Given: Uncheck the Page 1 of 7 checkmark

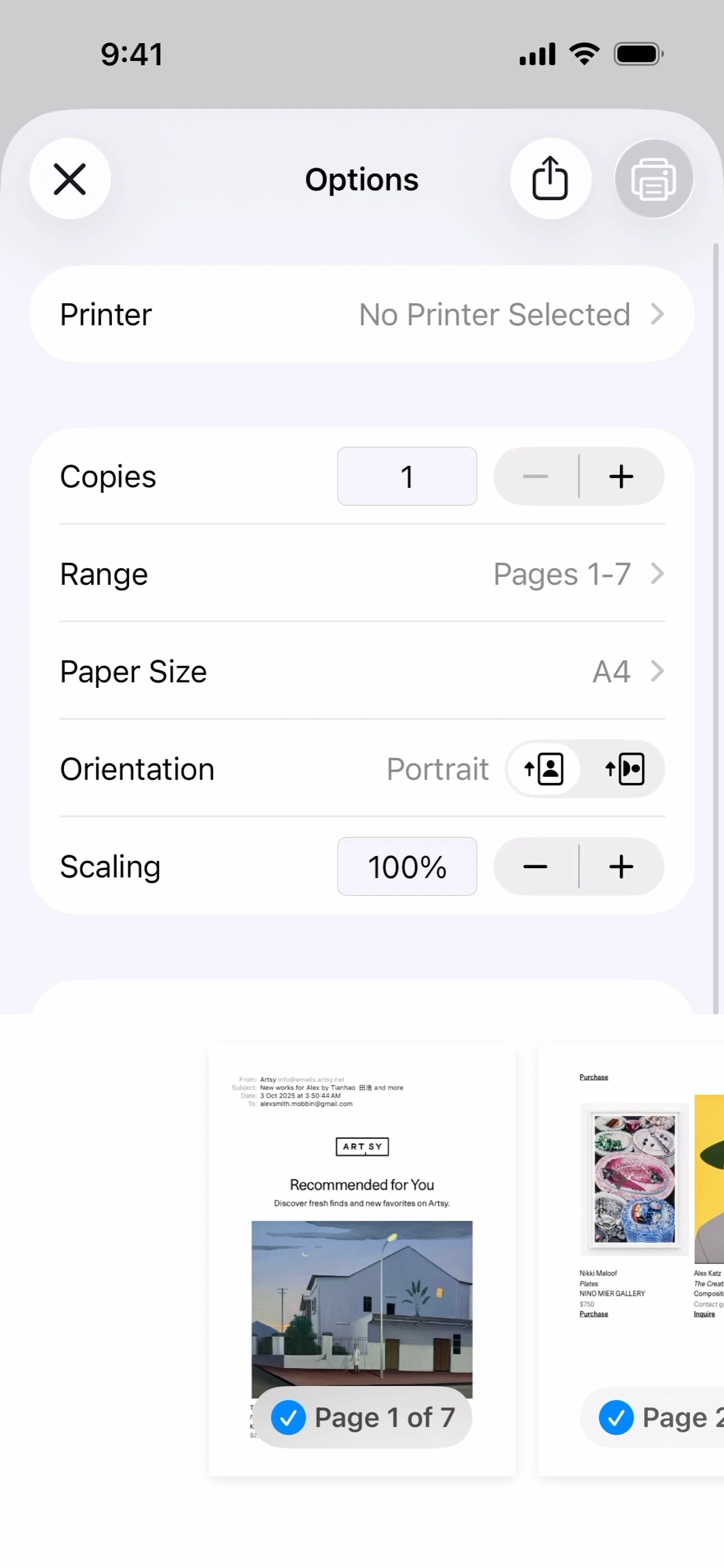Looking at the screenshot, I should coord(288,1417).
